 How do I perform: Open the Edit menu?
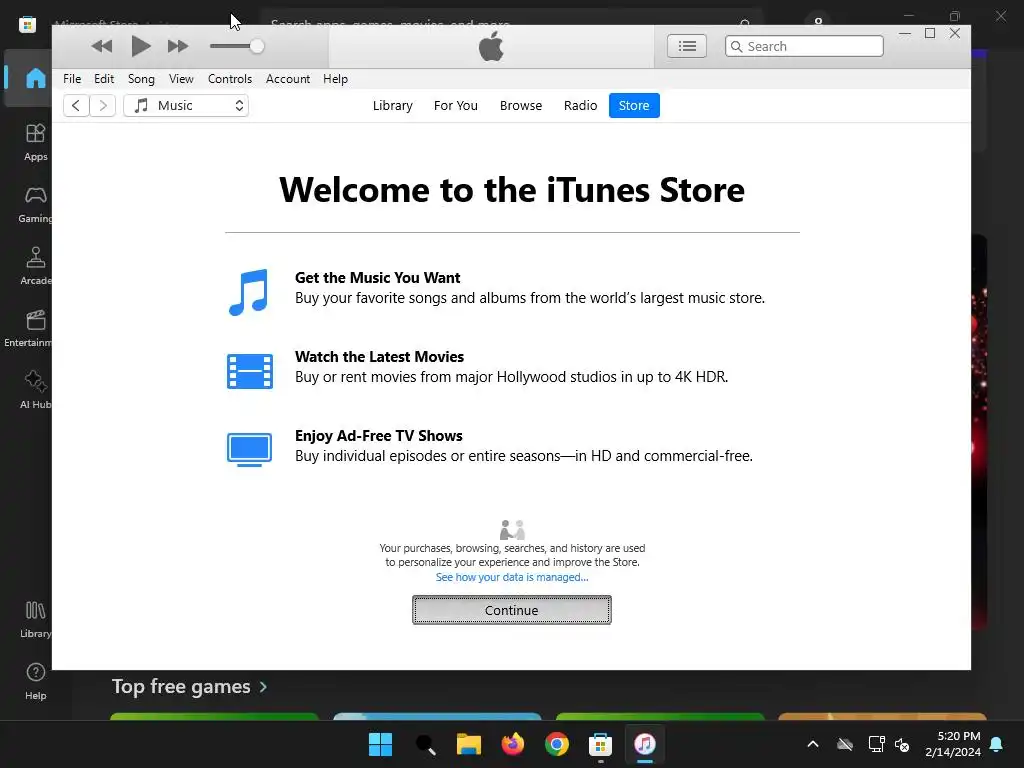click(104, 79)
